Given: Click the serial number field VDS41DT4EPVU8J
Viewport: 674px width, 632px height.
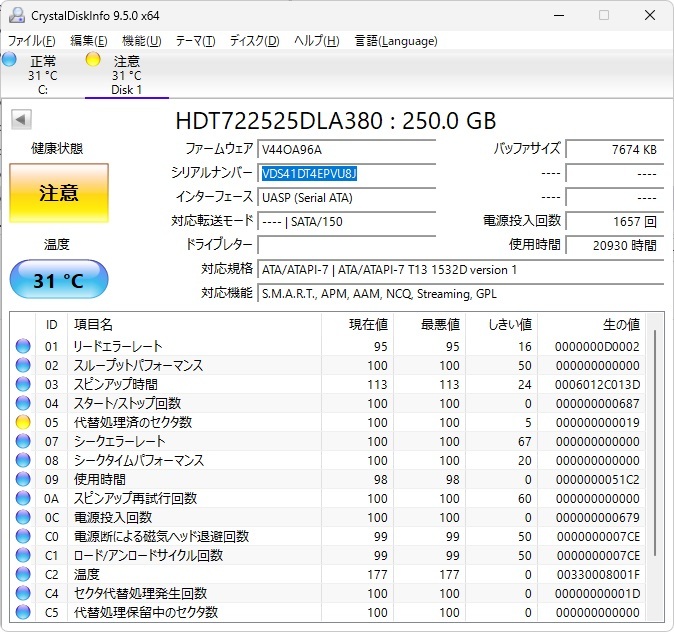Looking at the screenshot, I should 346,174.
